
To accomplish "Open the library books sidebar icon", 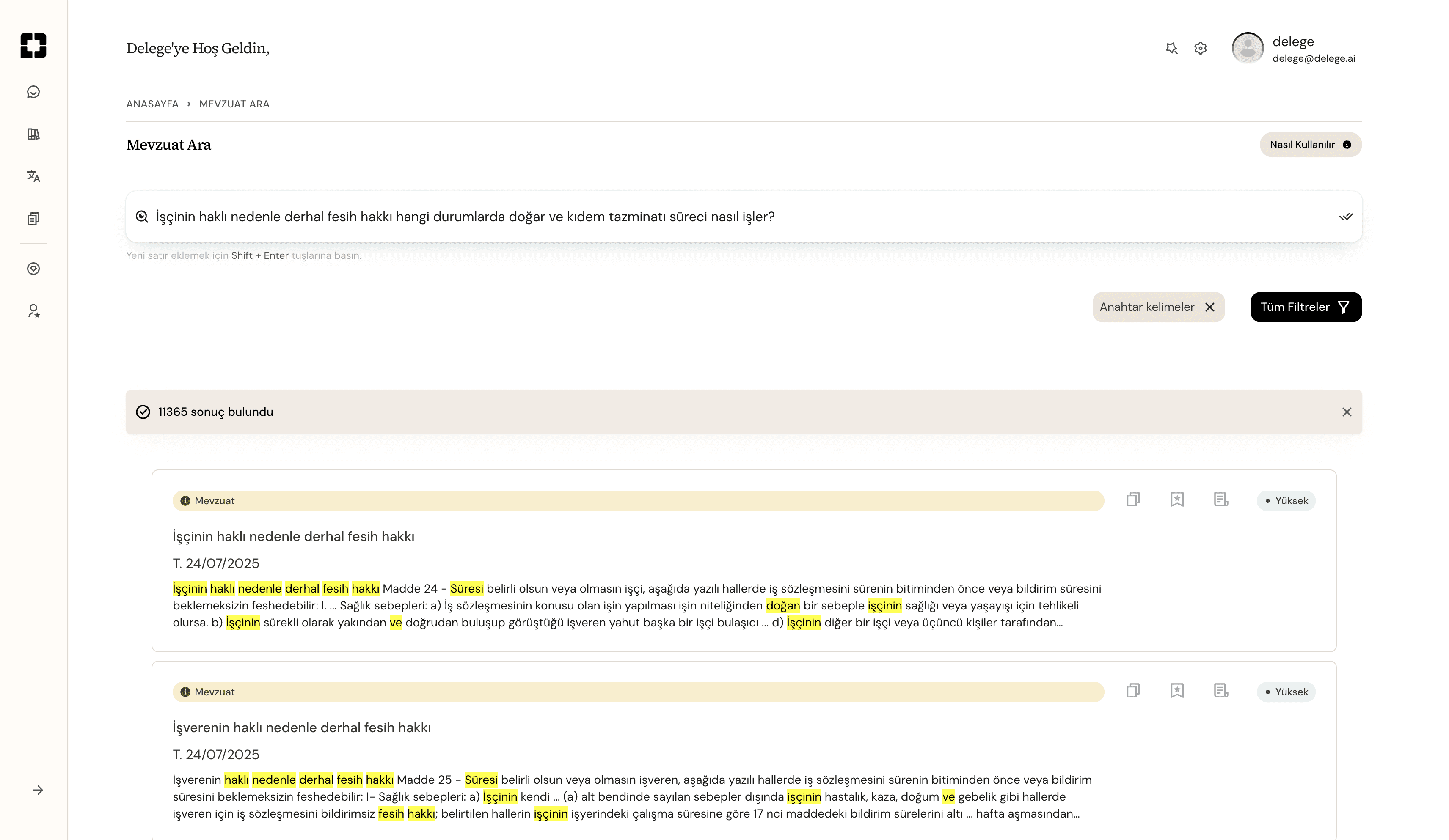I will point(33,134).
